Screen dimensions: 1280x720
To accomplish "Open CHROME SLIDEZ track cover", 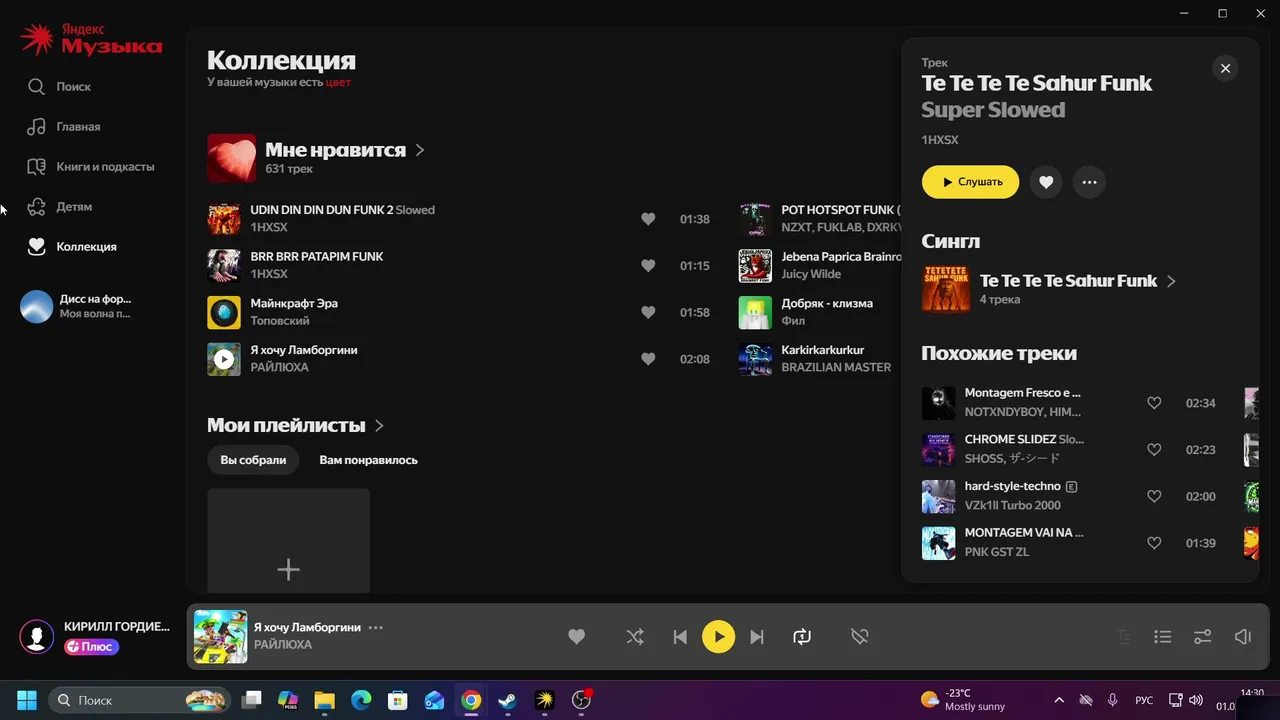I will coord(938,450).
